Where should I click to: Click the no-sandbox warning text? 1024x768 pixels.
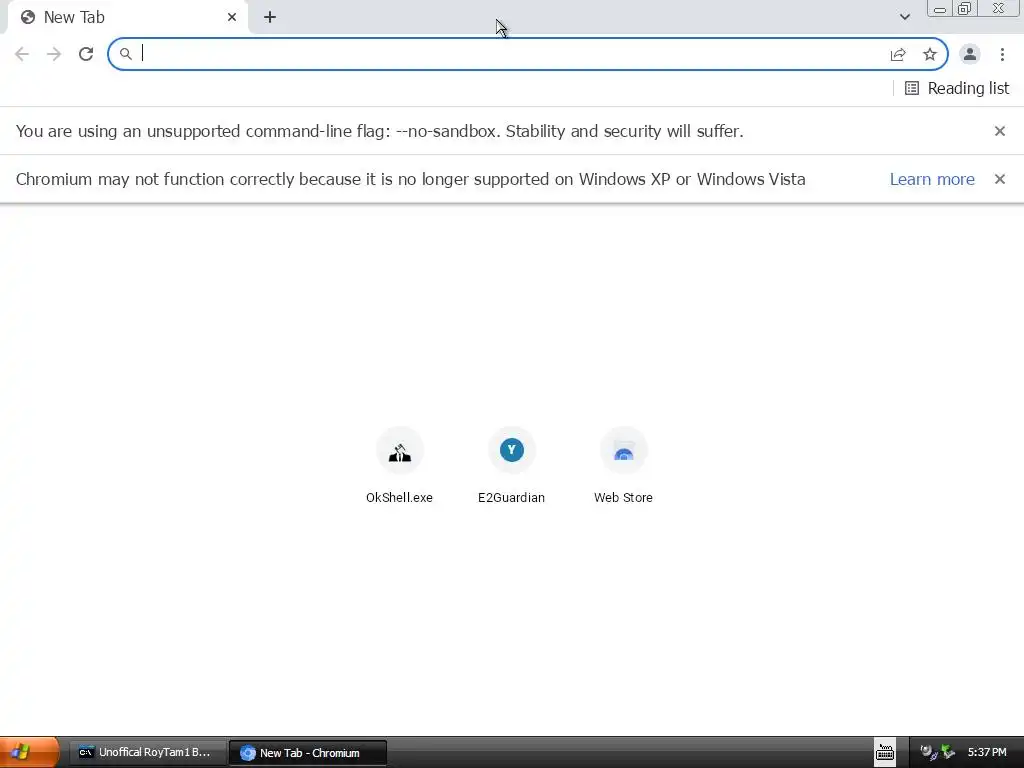[379, 131]
